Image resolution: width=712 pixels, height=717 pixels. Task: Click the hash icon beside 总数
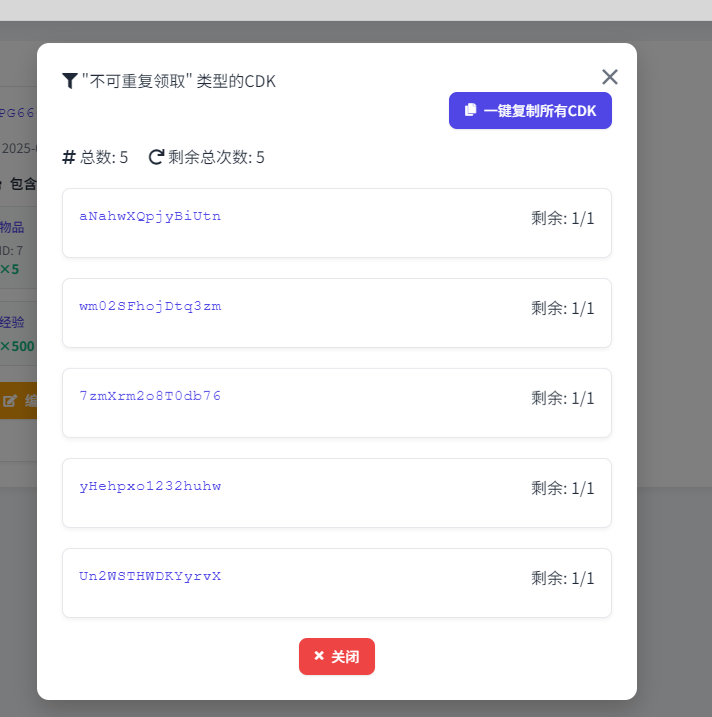pos(69,157)
